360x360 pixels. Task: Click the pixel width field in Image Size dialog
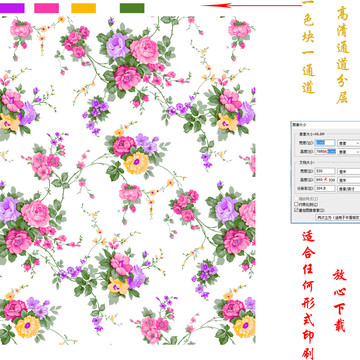(325, 143)
